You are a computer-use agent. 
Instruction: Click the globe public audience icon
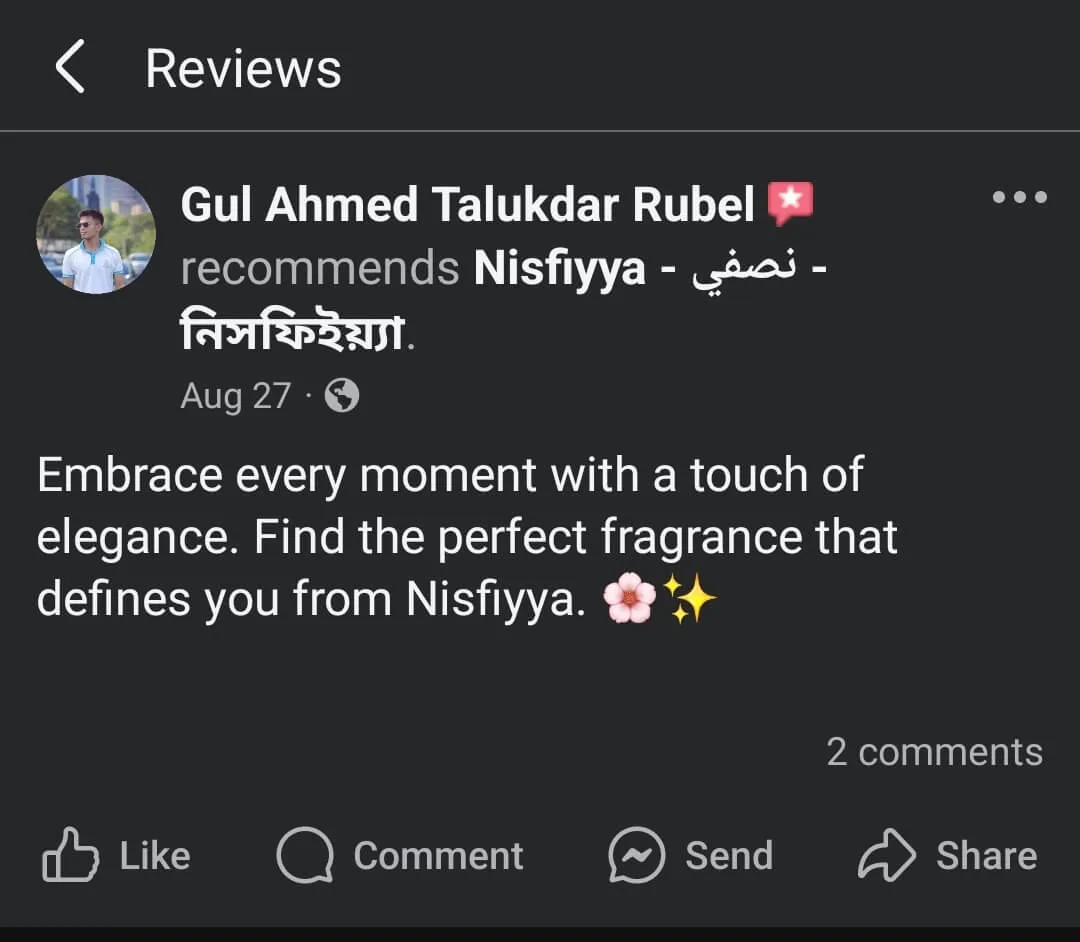pyautogui.click(x=342, y=397)
